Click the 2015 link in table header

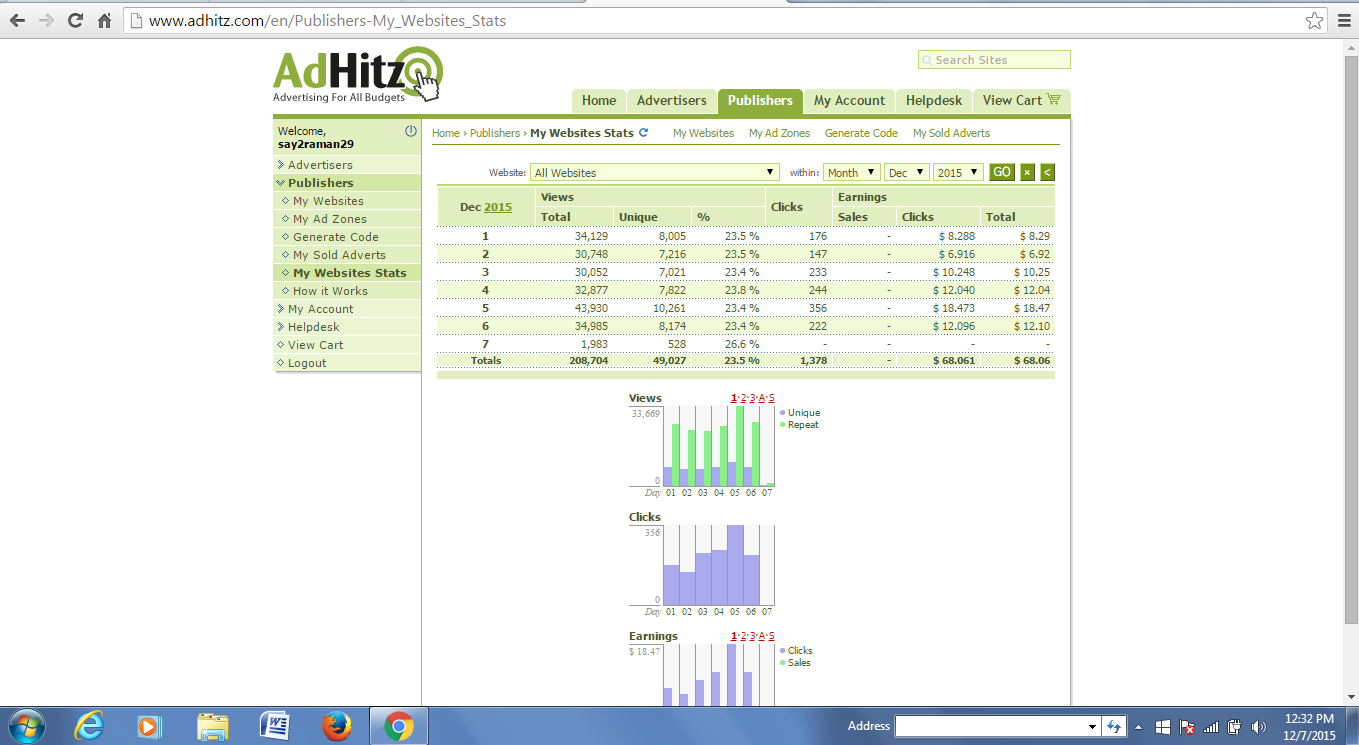pyautogui.click(x=498, y=207)
